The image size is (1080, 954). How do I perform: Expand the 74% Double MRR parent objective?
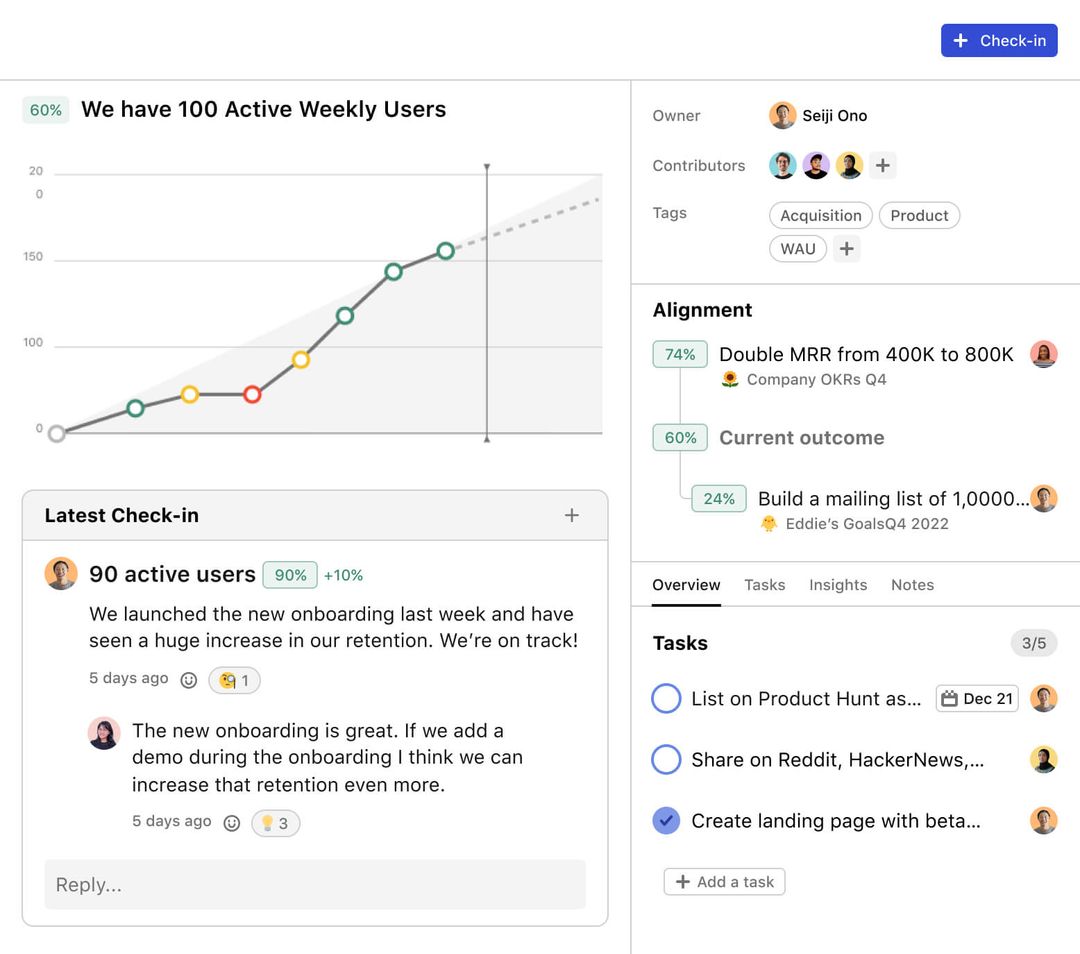866,354
